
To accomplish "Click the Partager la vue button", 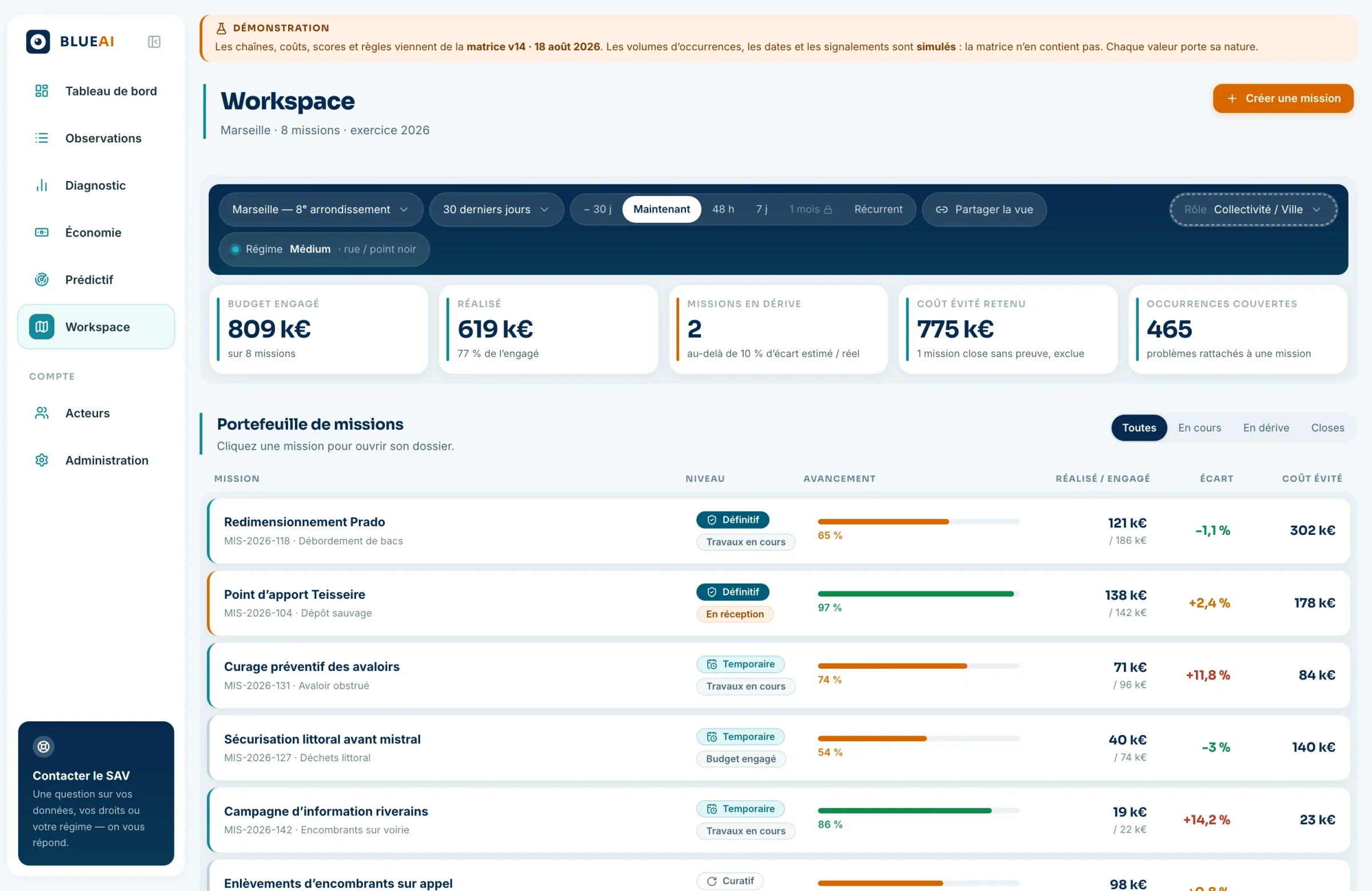I will (x=984, y=209).
